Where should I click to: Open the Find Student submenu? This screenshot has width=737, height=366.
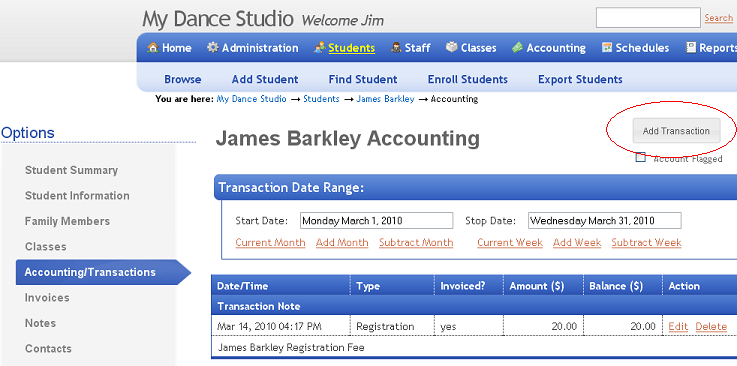(x=363, y=79)
